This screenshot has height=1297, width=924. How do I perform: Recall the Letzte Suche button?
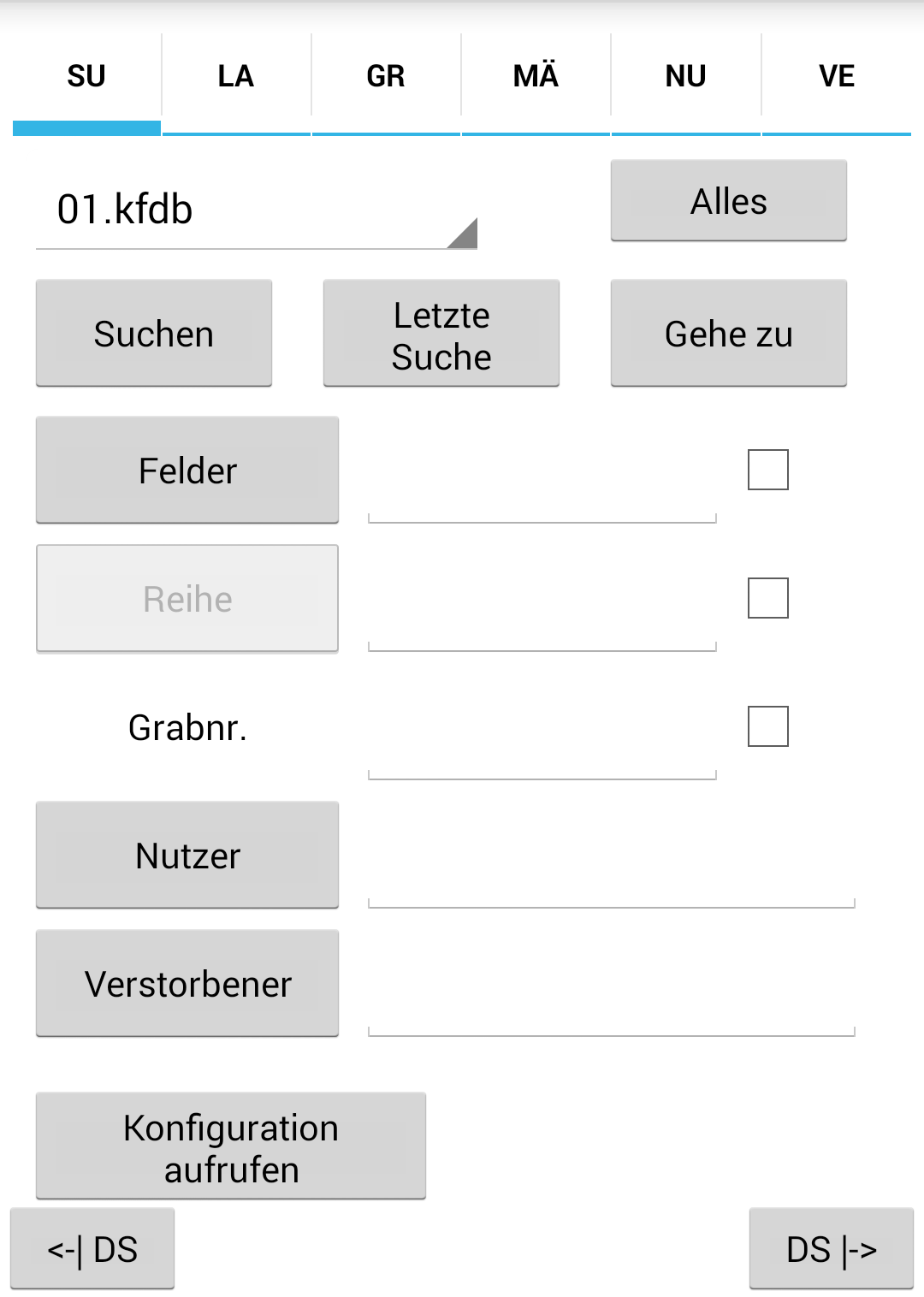point(441,334)
